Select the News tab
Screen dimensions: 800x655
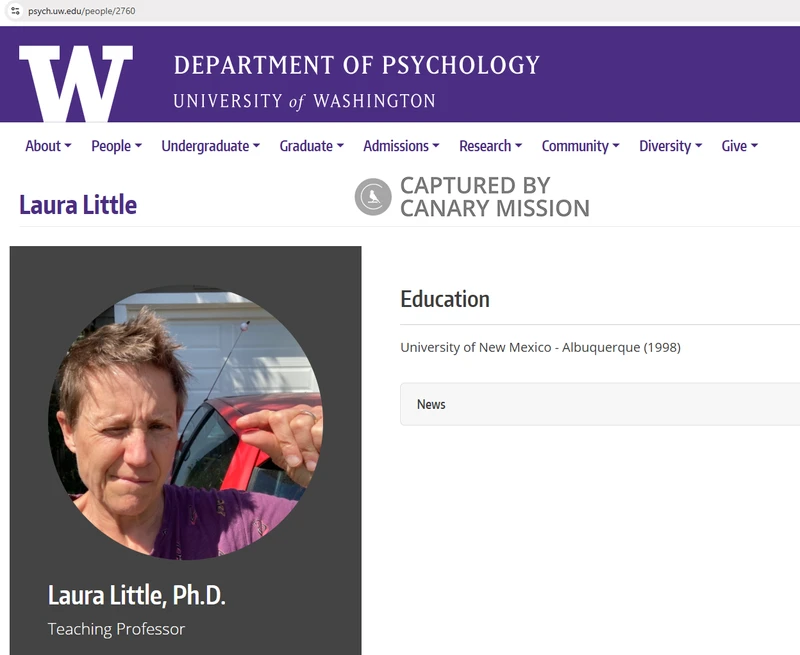(431, 404)
